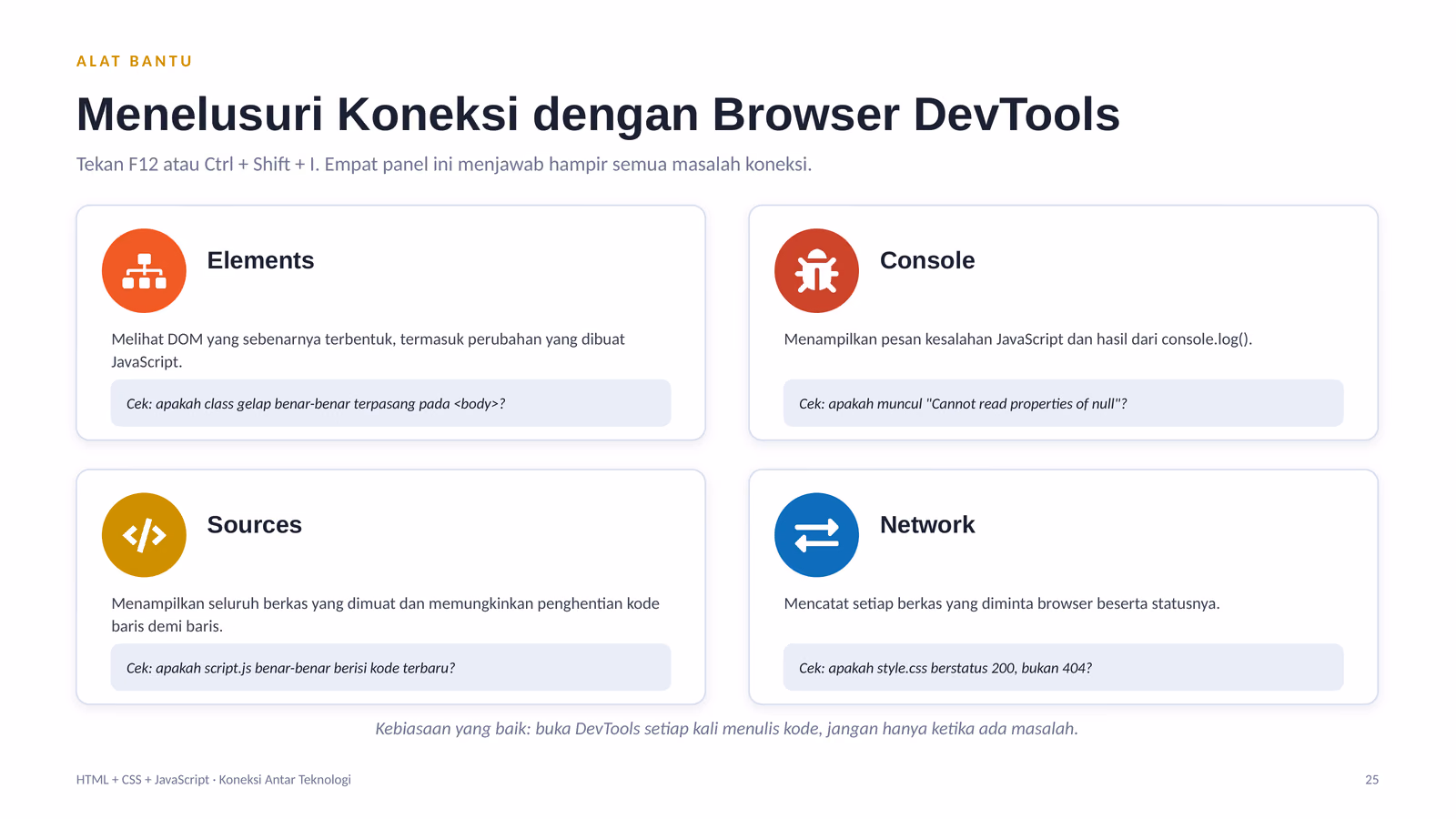The image size is (1456, 819).
Task: Click the Console bug icon
Action: pos(816,270)
